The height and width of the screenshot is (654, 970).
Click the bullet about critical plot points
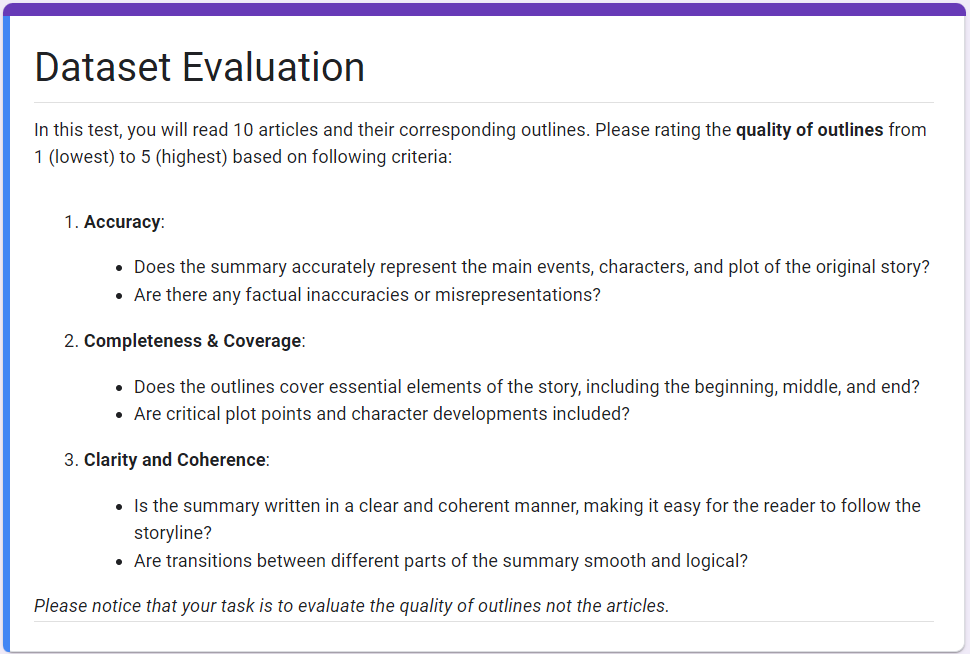coord(382,414)
